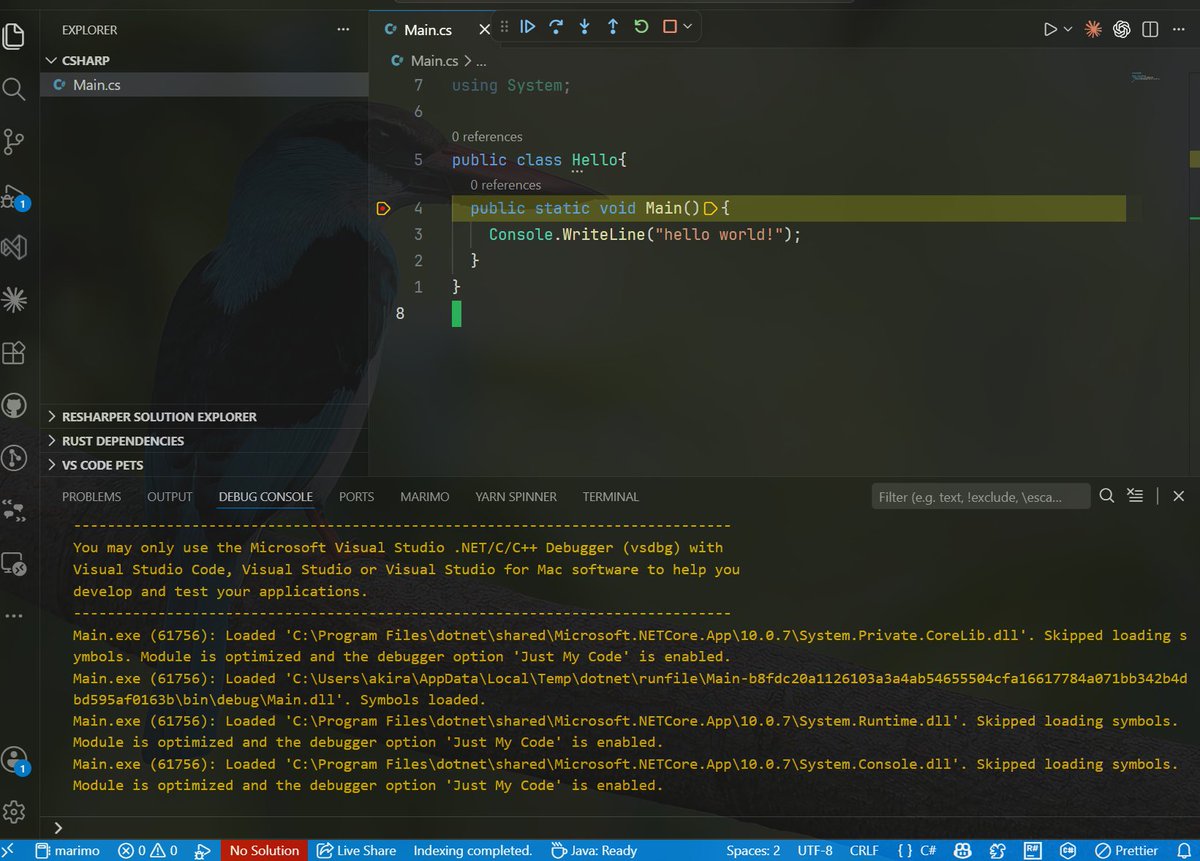Viewport: 1200px width, 861px height.
Task: Switch to the Debug Console tab
Action: [266, 497]
